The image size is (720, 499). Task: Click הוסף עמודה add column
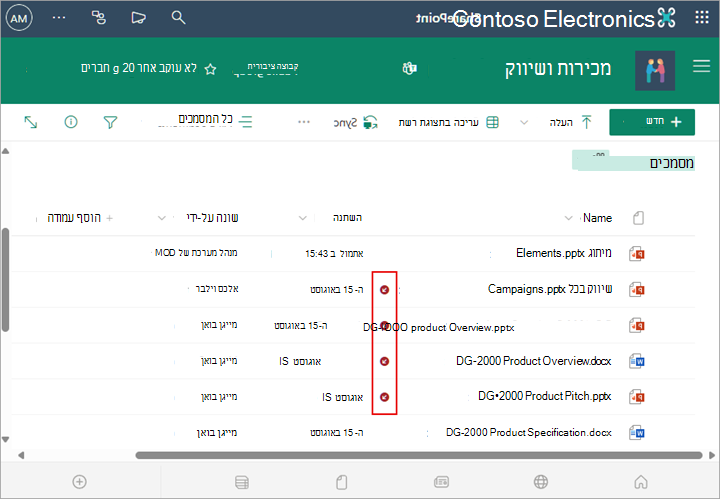click(x=80, y=218)
